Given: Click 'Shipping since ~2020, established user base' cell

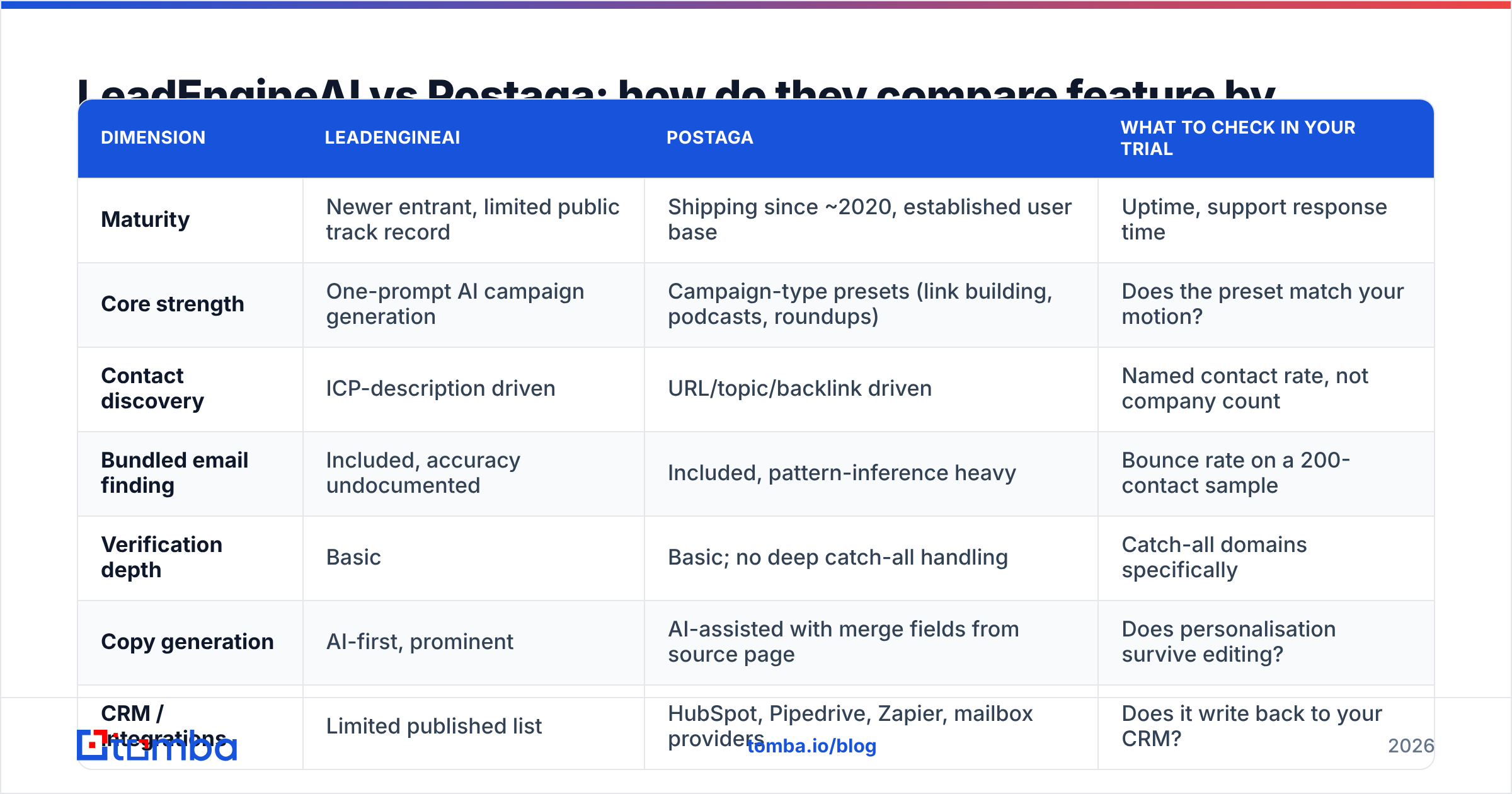Looking at the screenshot, I should tap(870, 219).
